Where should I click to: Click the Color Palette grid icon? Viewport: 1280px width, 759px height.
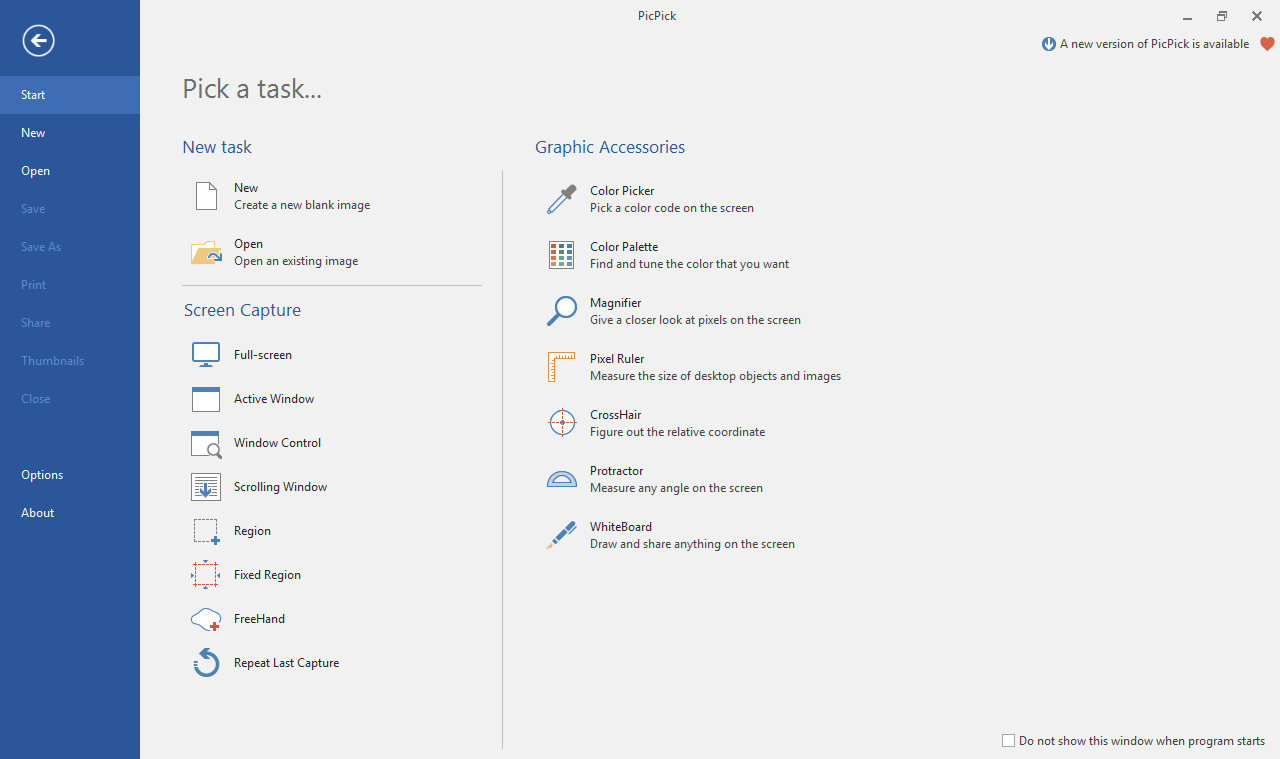coord(562,255)
